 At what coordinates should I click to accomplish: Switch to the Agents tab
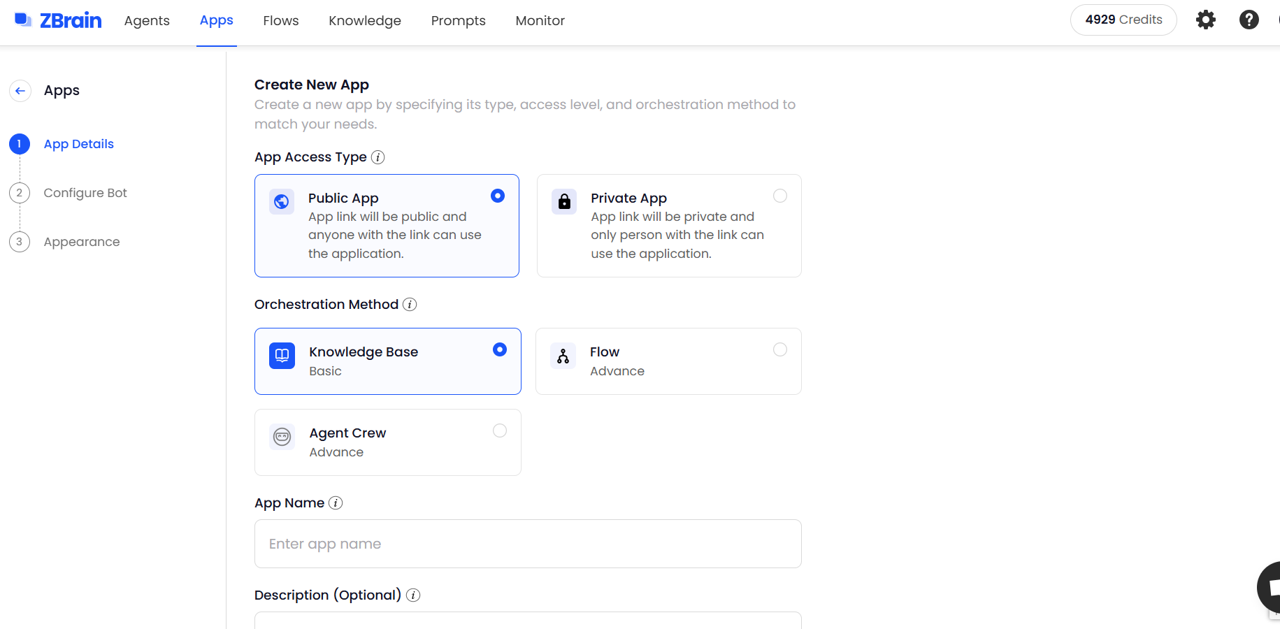click(x=147, y=20)
